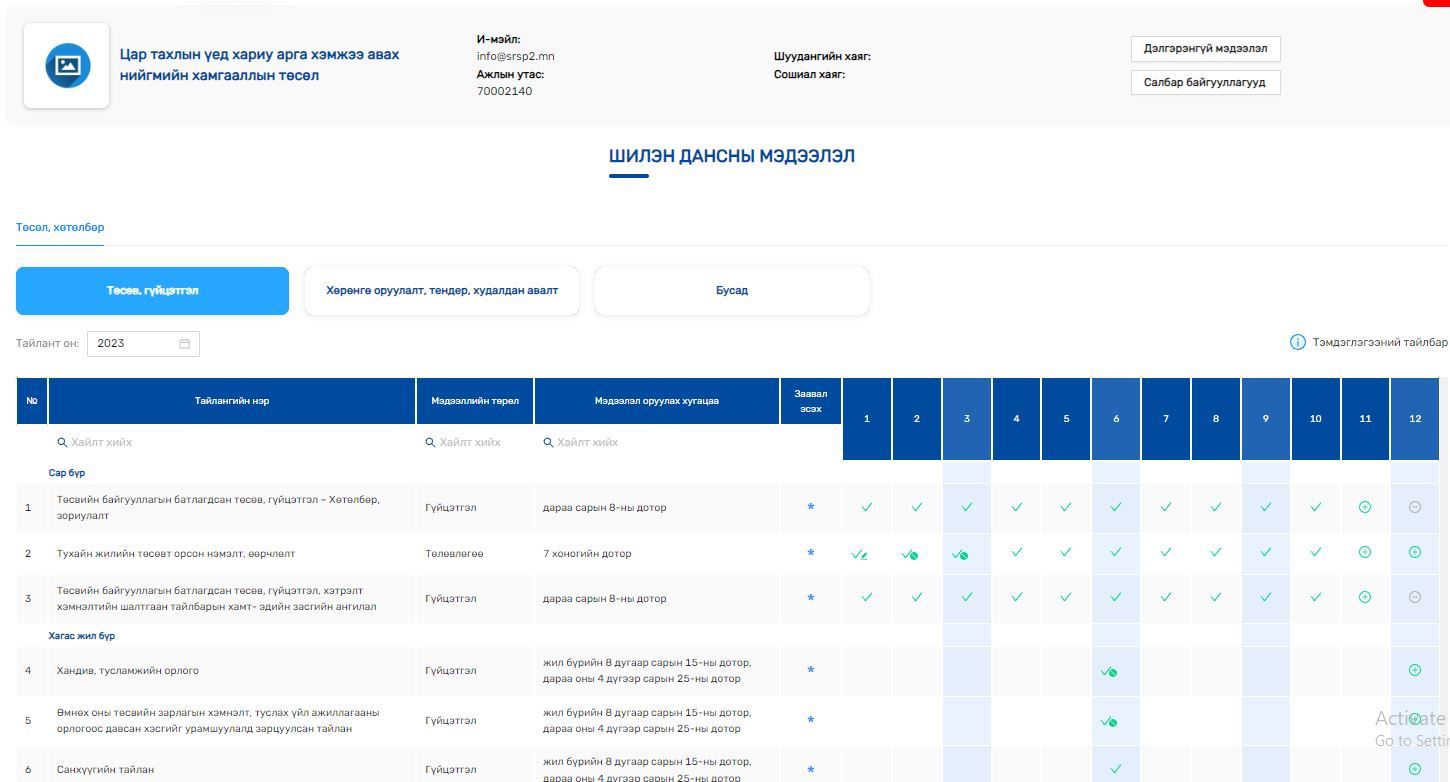Viewport: 1450px width, 782px height.
Task: Open the Тайлант он year picker calendar icon
Action: click(185, 344)
